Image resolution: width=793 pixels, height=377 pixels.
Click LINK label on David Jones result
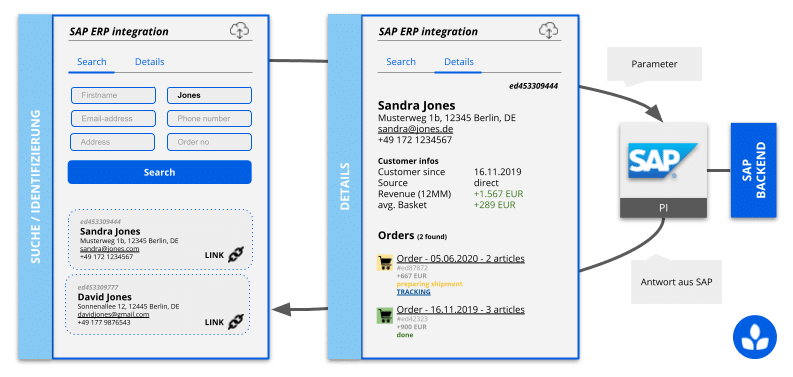214,322
